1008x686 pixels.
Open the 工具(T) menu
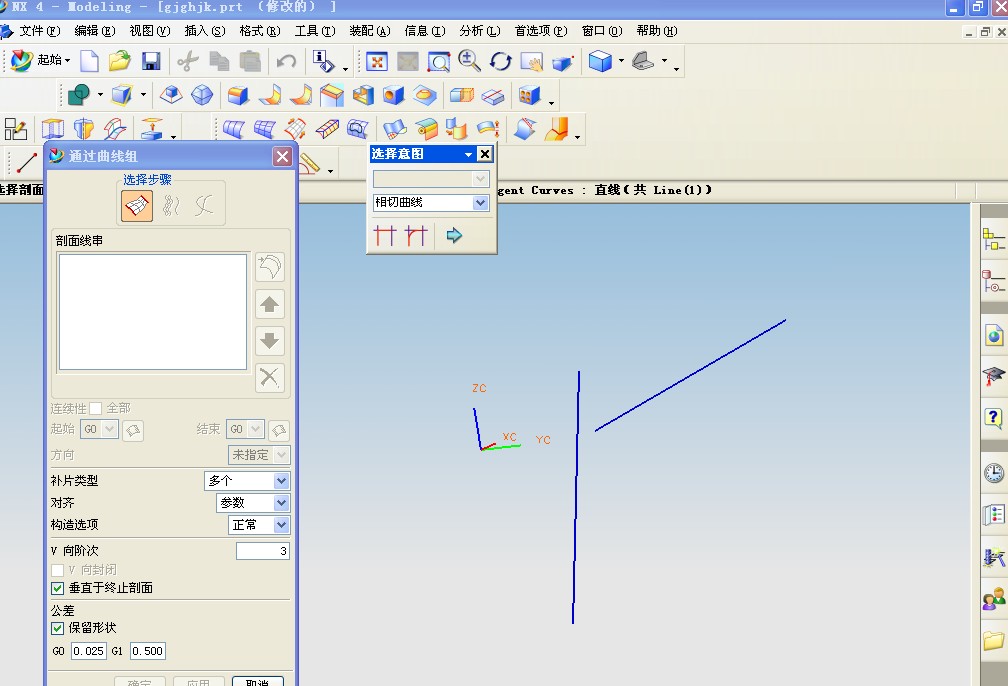(315, 31)
